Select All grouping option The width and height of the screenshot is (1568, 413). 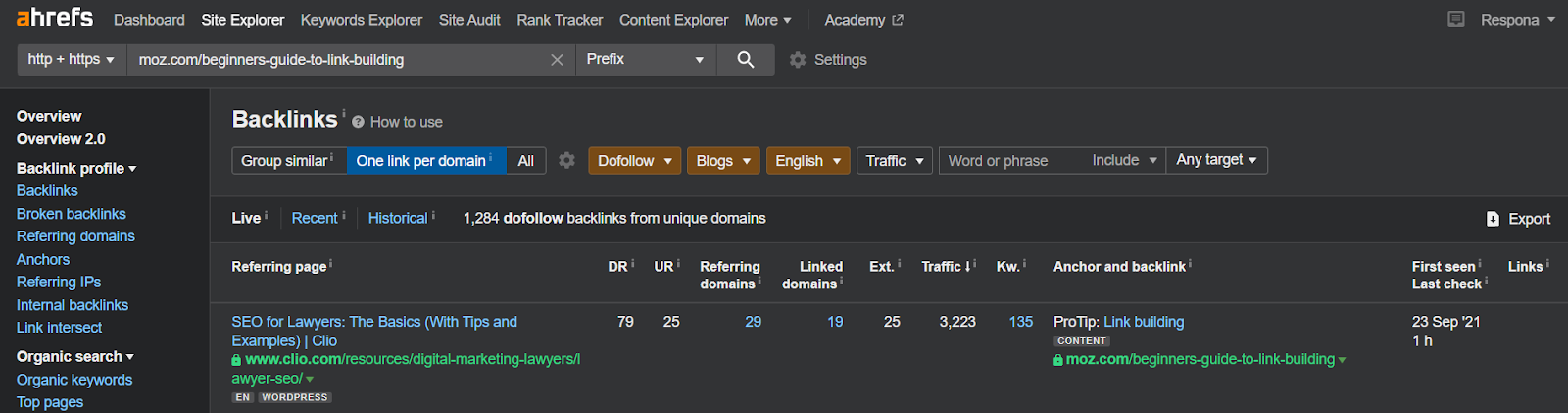click(526, 160)
